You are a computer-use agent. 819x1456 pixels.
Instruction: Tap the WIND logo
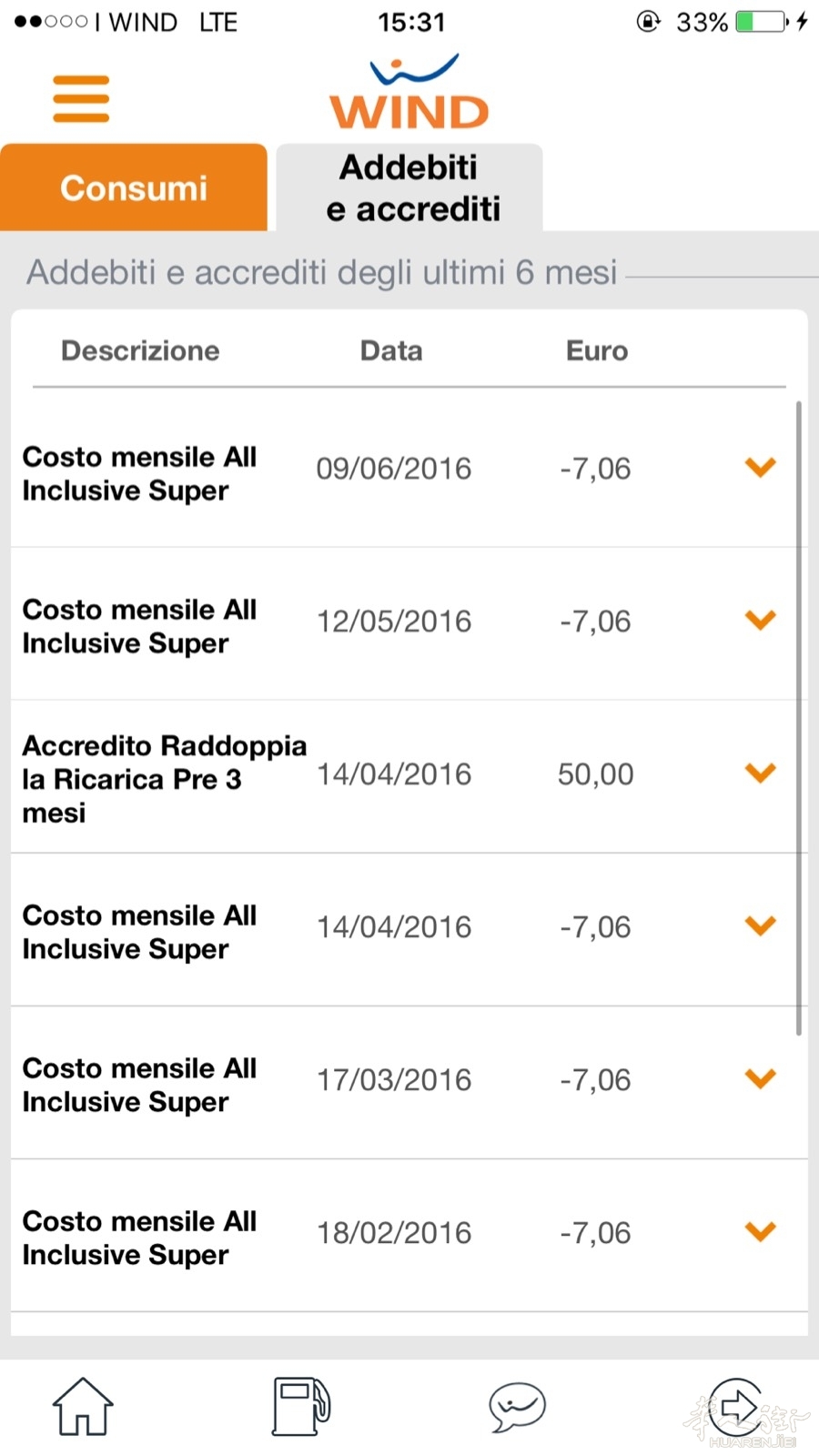click(x=409, y=95)
